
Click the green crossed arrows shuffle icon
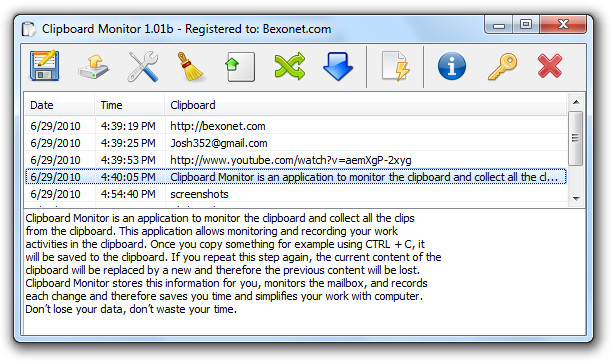(x=289, y=66)
